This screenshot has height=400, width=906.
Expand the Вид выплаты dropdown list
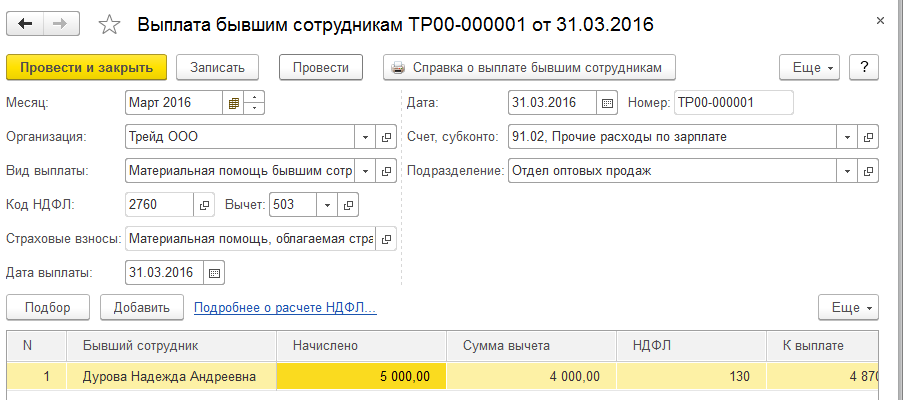pos(365,170)
